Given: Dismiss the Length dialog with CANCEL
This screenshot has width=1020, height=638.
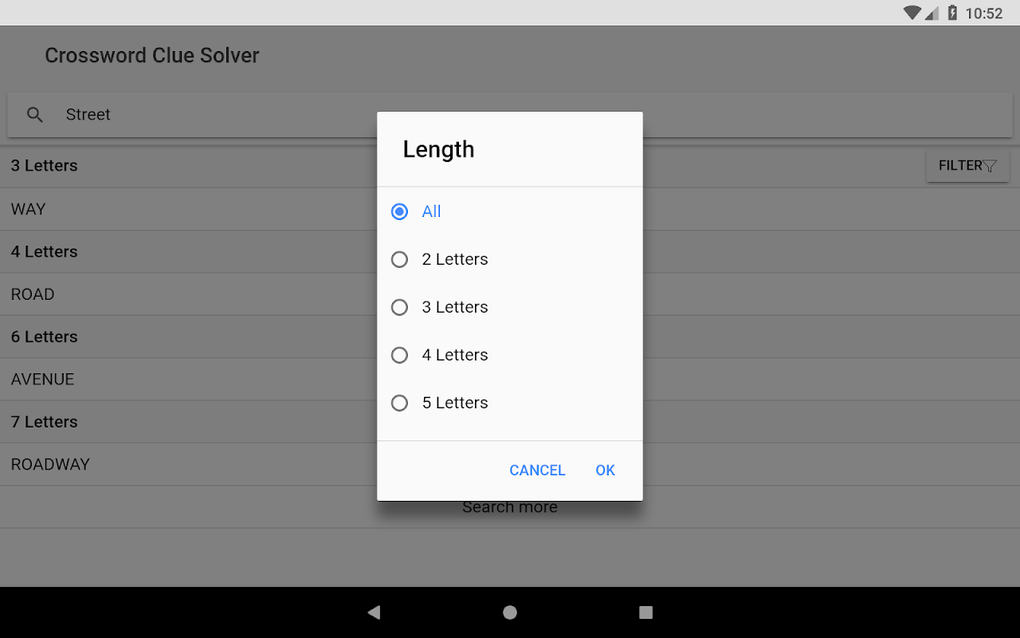Looking at the screenshot, I should (x=537, y=470).
